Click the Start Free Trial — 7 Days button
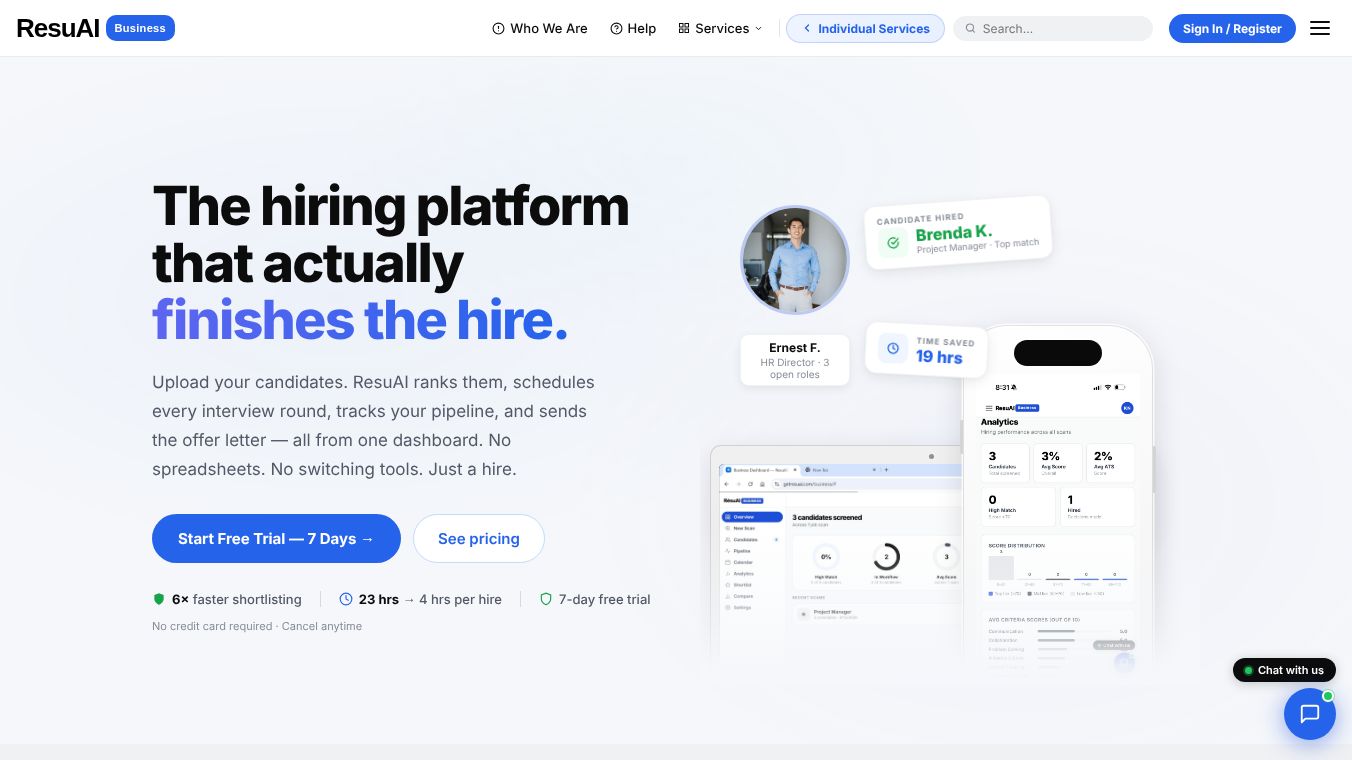The width and height of the screenshot is (1352, 760). click(276, 539)
